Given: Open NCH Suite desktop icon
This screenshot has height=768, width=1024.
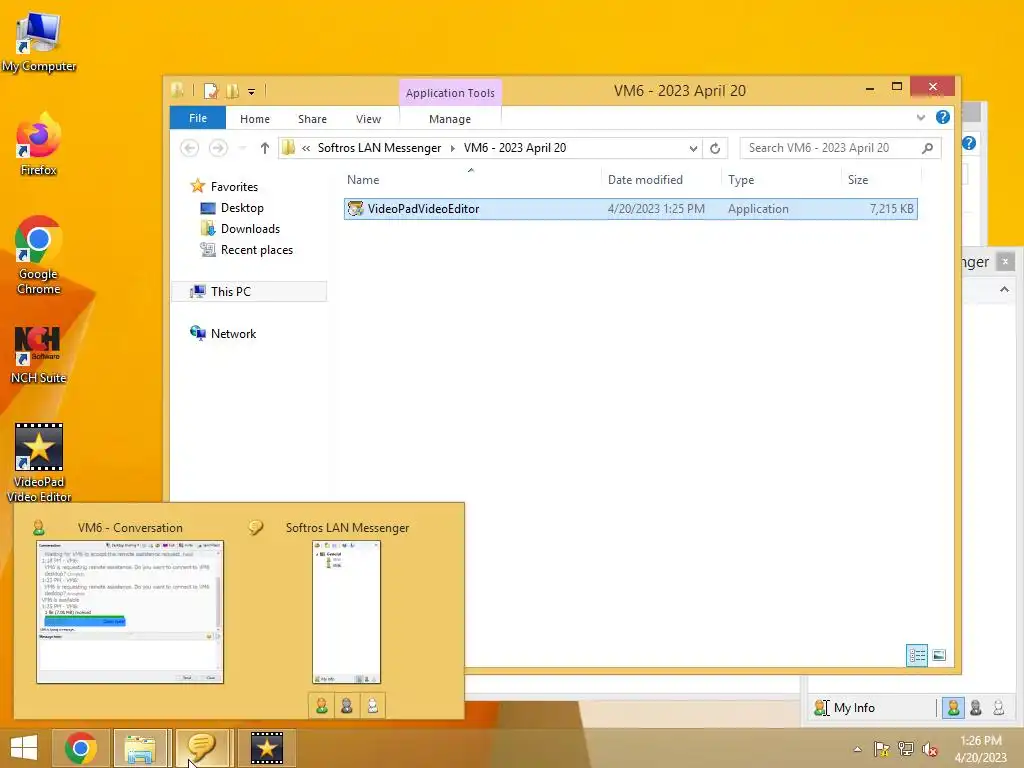Looking at the screenshot, I should tap(39, 355).
